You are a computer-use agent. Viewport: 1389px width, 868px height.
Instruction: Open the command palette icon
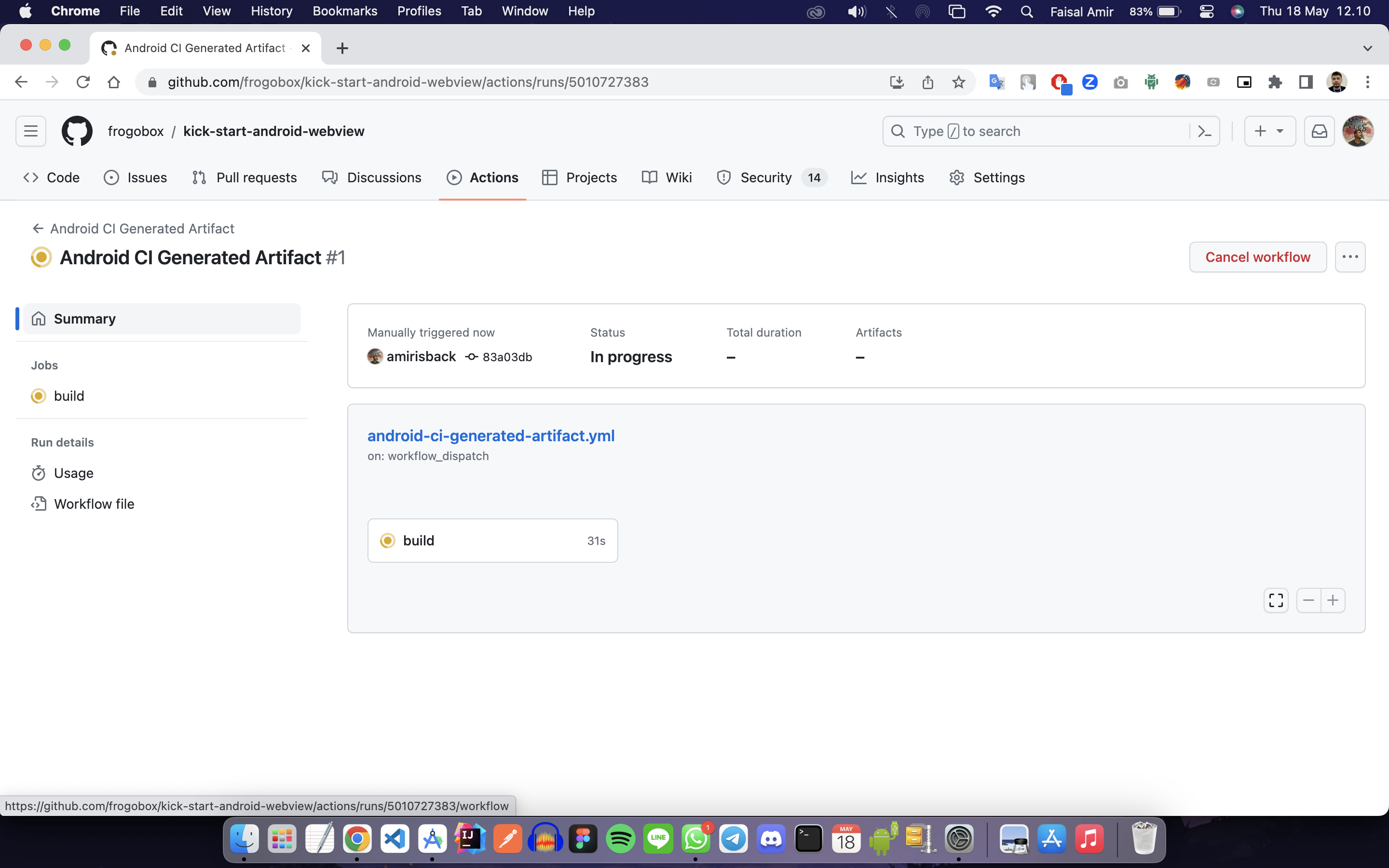(1205, 131)
